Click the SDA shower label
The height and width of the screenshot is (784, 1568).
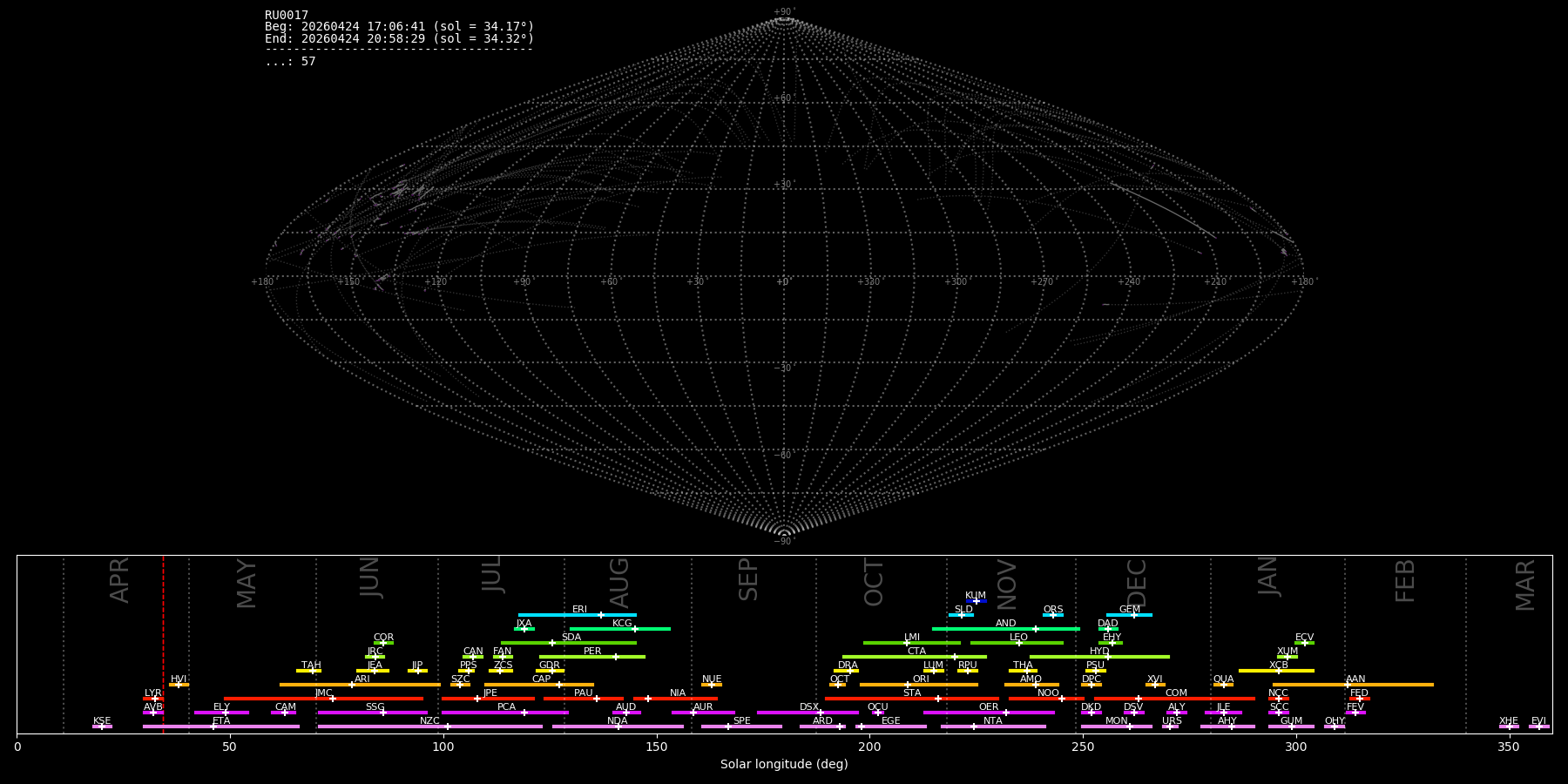tap(571, 637)
